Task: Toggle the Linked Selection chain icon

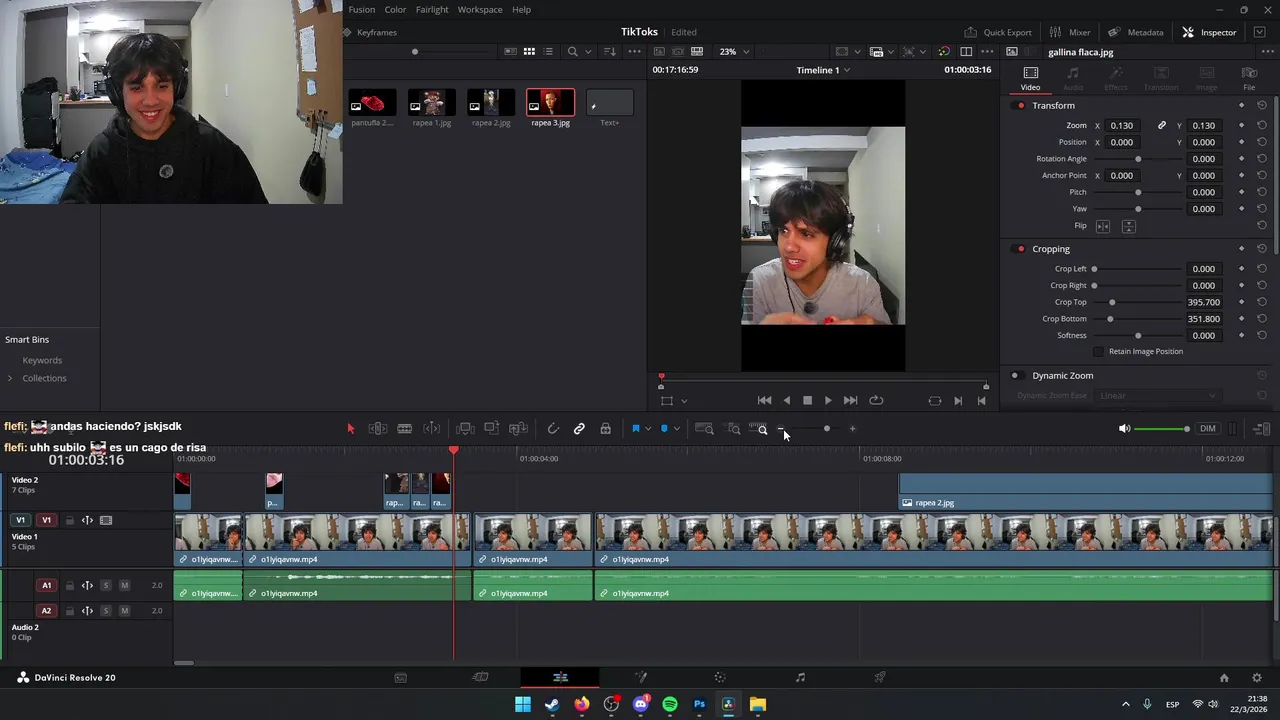Action: click(x=579, y=429)
